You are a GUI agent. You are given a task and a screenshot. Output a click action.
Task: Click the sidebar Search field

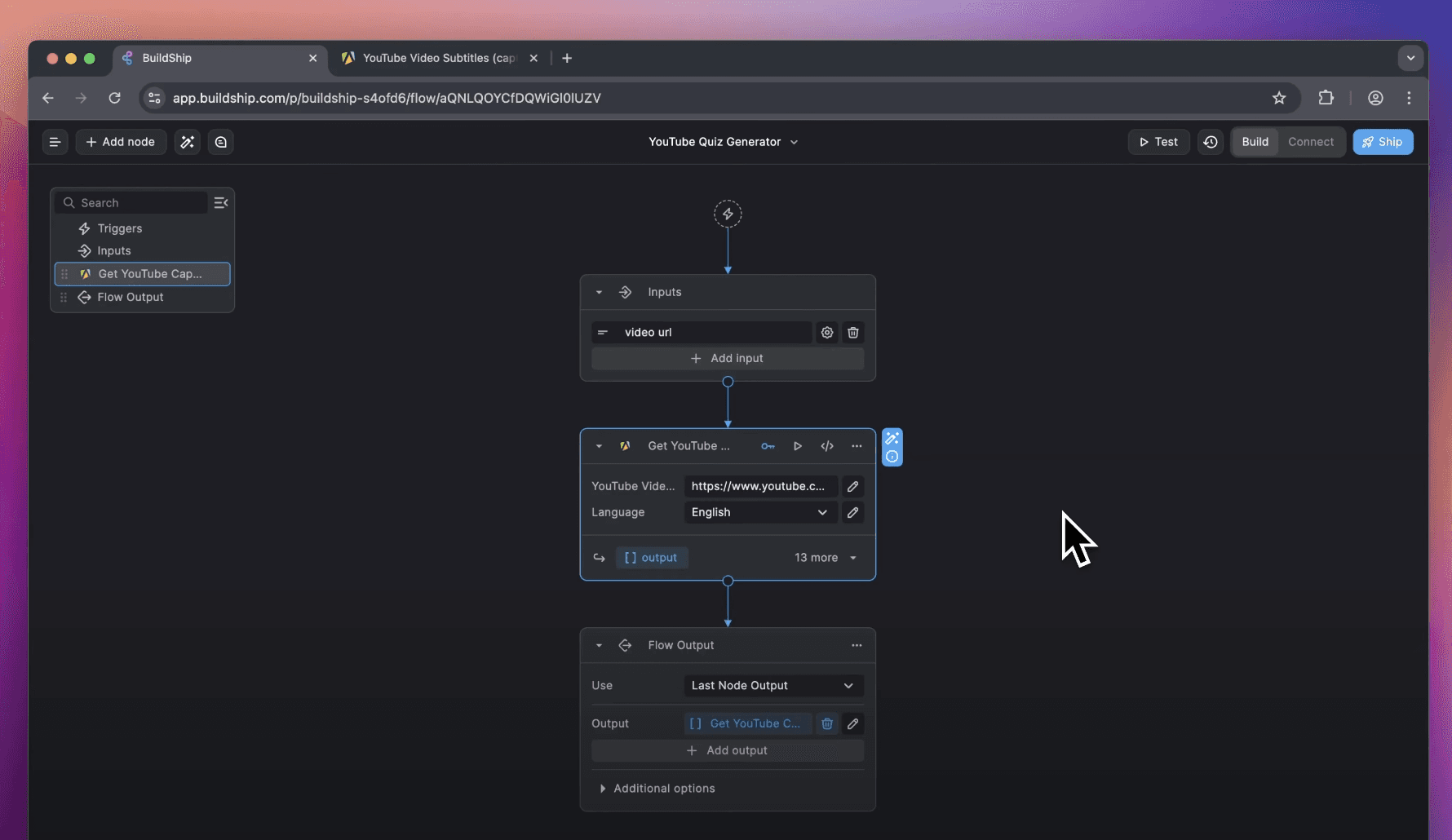pos(132,202)
